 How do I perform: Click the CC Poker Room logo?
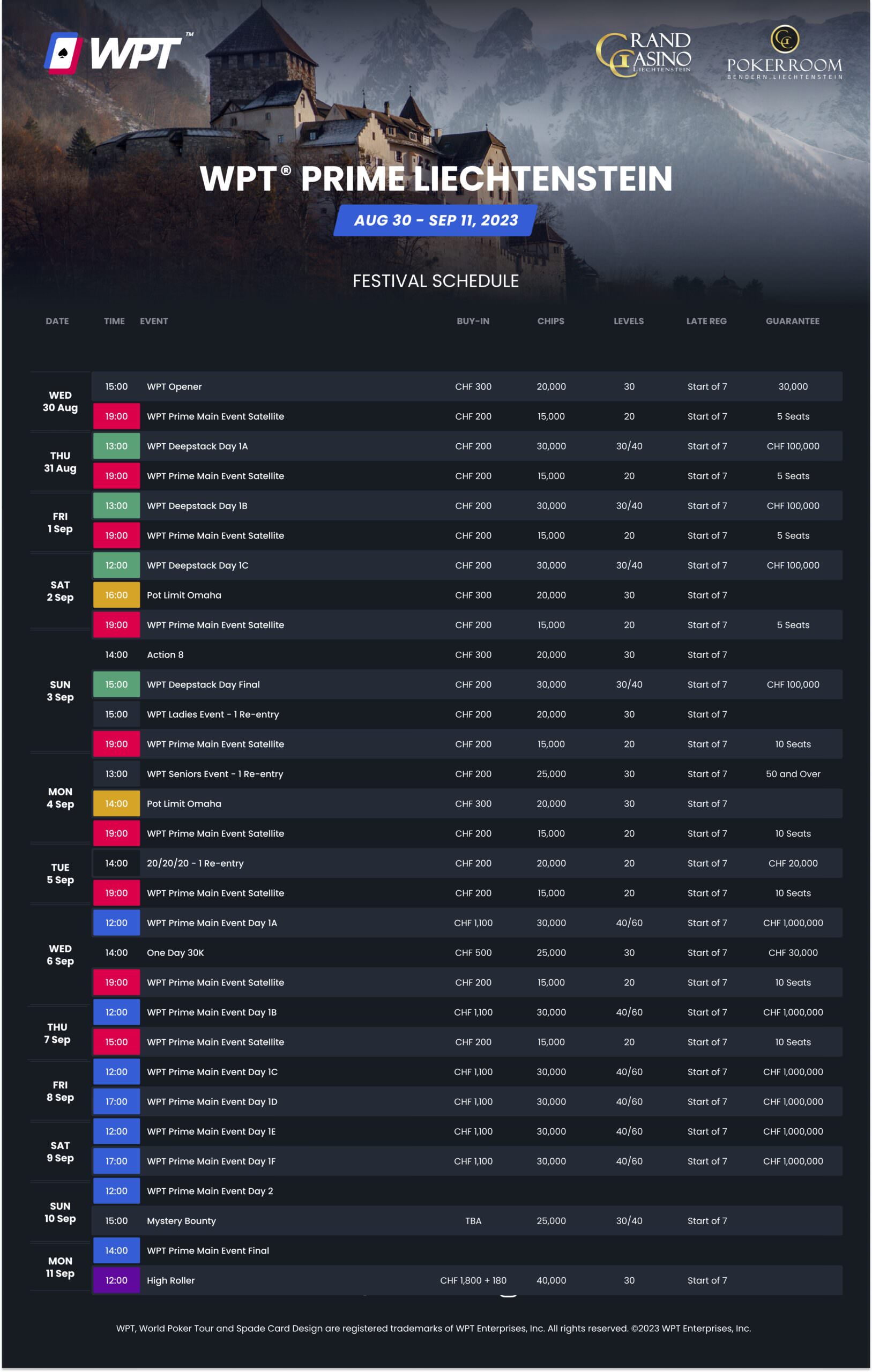point(784,53)
